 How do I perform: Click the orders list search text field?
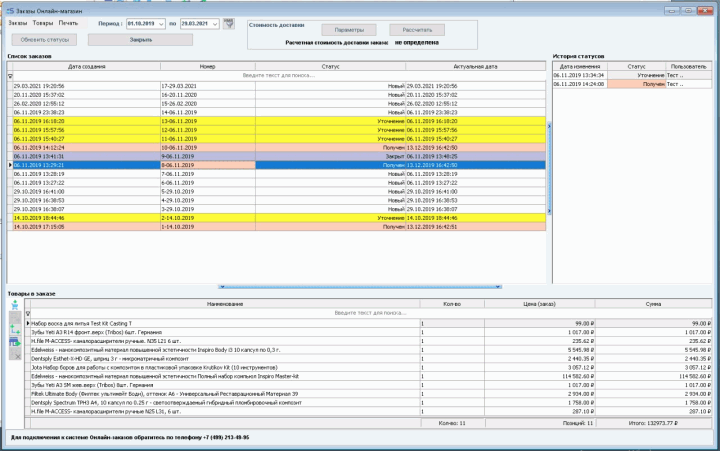[280, 75]
